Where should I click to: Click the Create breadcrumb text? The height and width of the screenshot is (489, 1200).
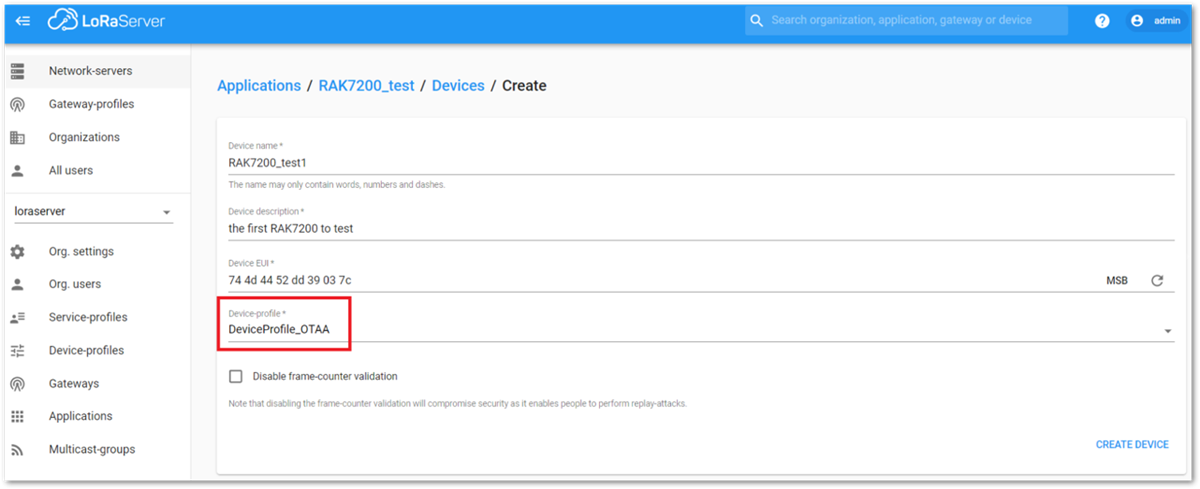tap(524, 86)
